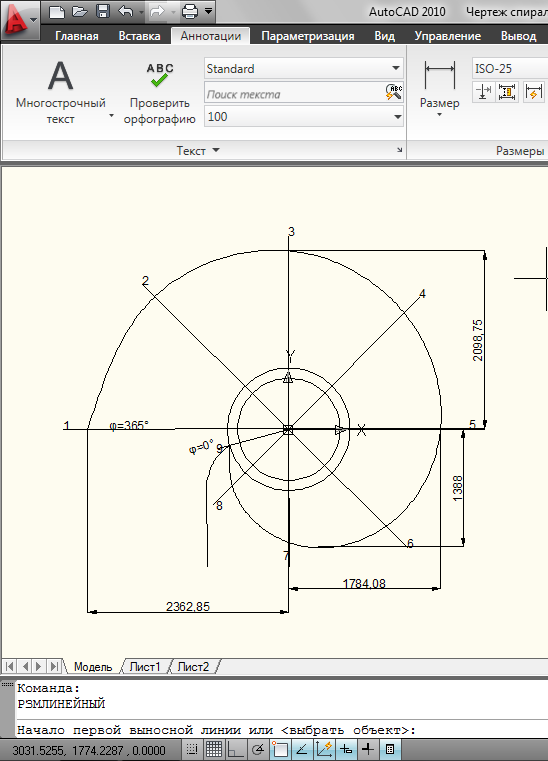Screen dimensions: 548x761
Task: Open the Undo history dropdown arrow
Action: (141, 12)
